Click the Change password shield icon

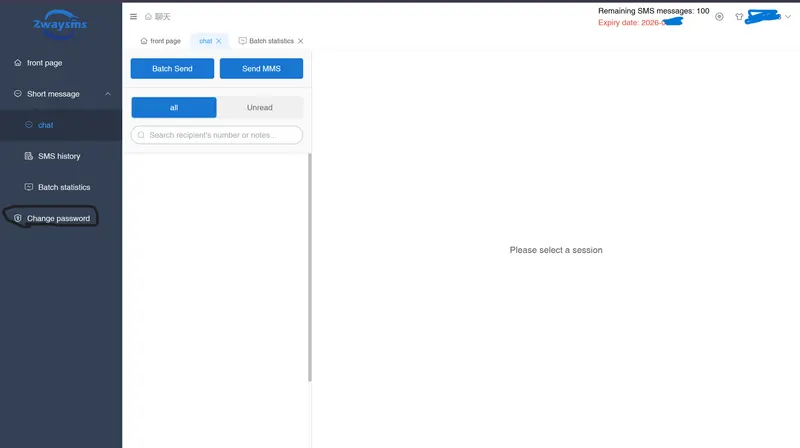point(18,218)
